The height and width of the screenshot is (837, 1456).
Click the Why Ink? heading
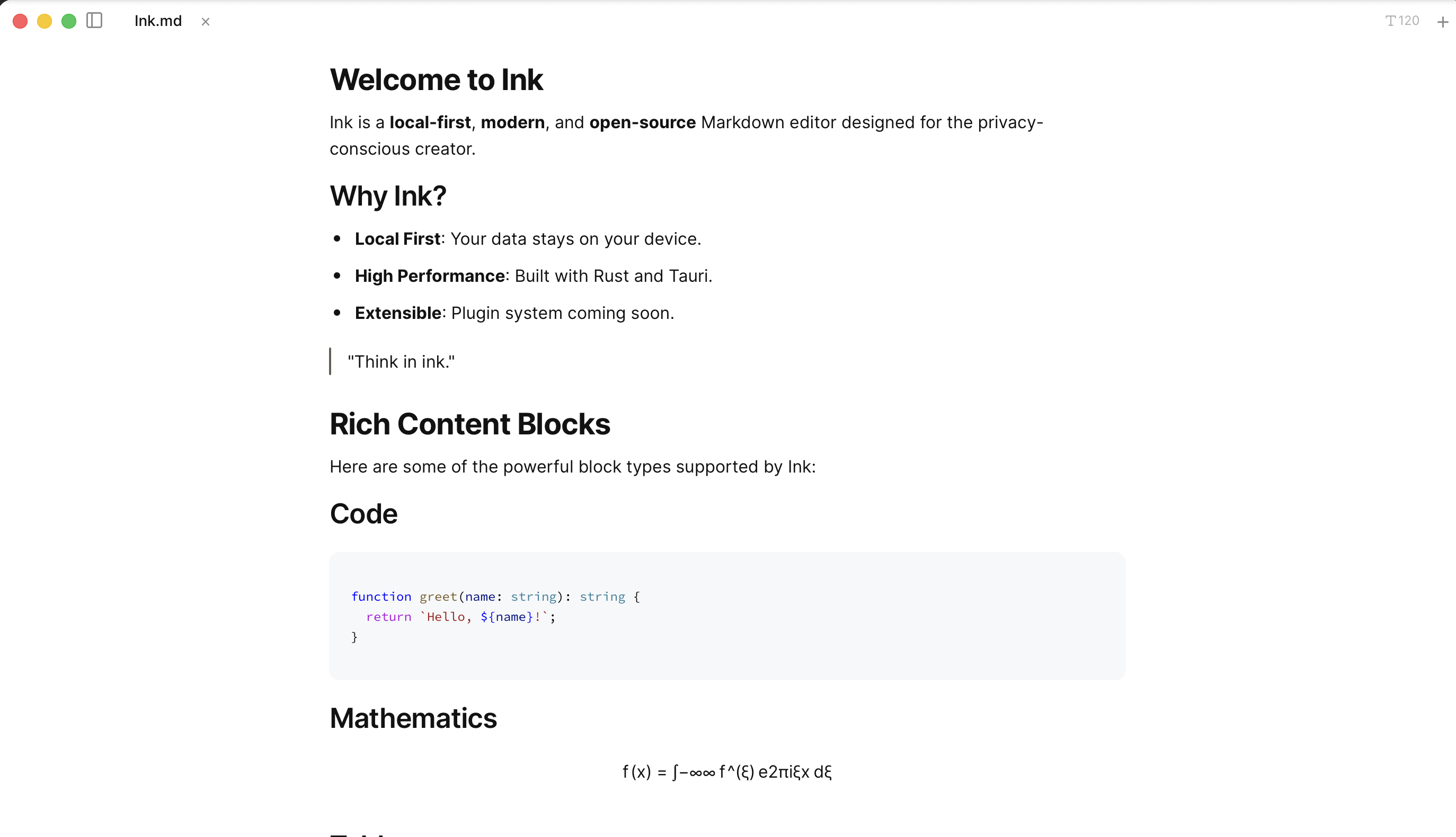388,196
